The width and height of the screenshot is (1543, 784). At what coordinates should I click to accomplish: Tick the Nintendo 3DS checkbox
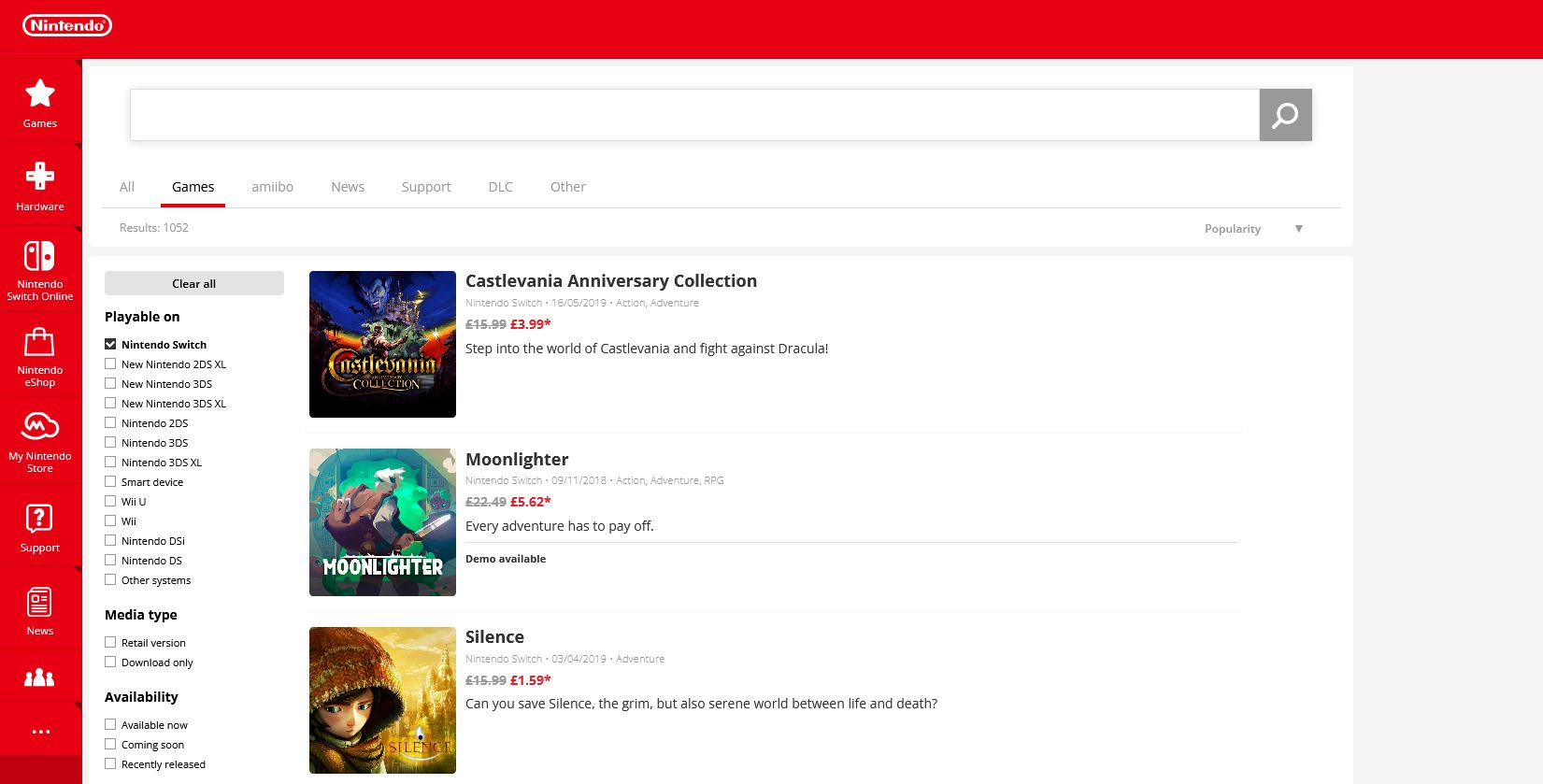click(110, 442)
